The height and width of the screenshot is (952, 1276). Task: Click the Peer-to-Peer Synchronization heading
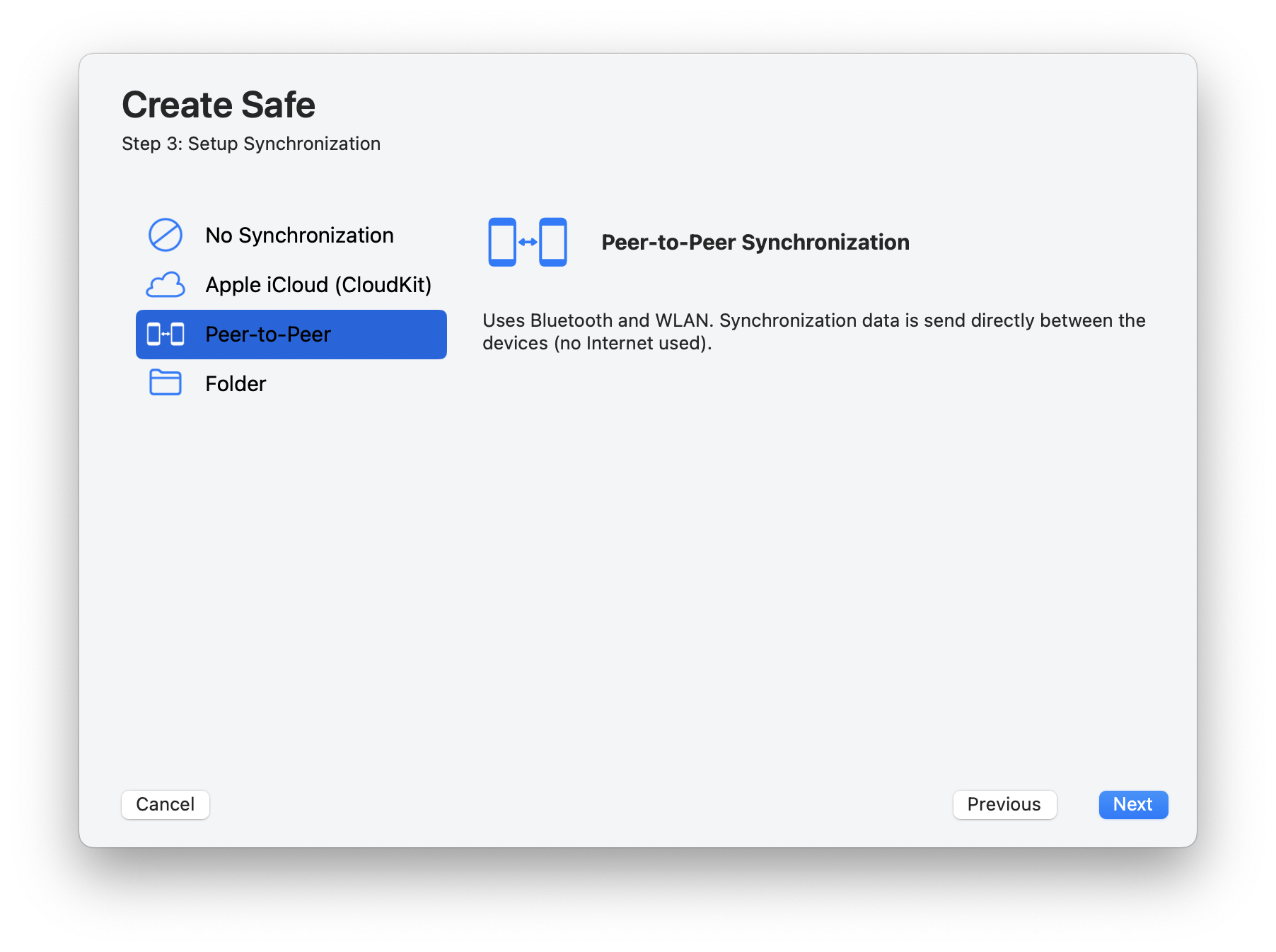tap(755, 242)
